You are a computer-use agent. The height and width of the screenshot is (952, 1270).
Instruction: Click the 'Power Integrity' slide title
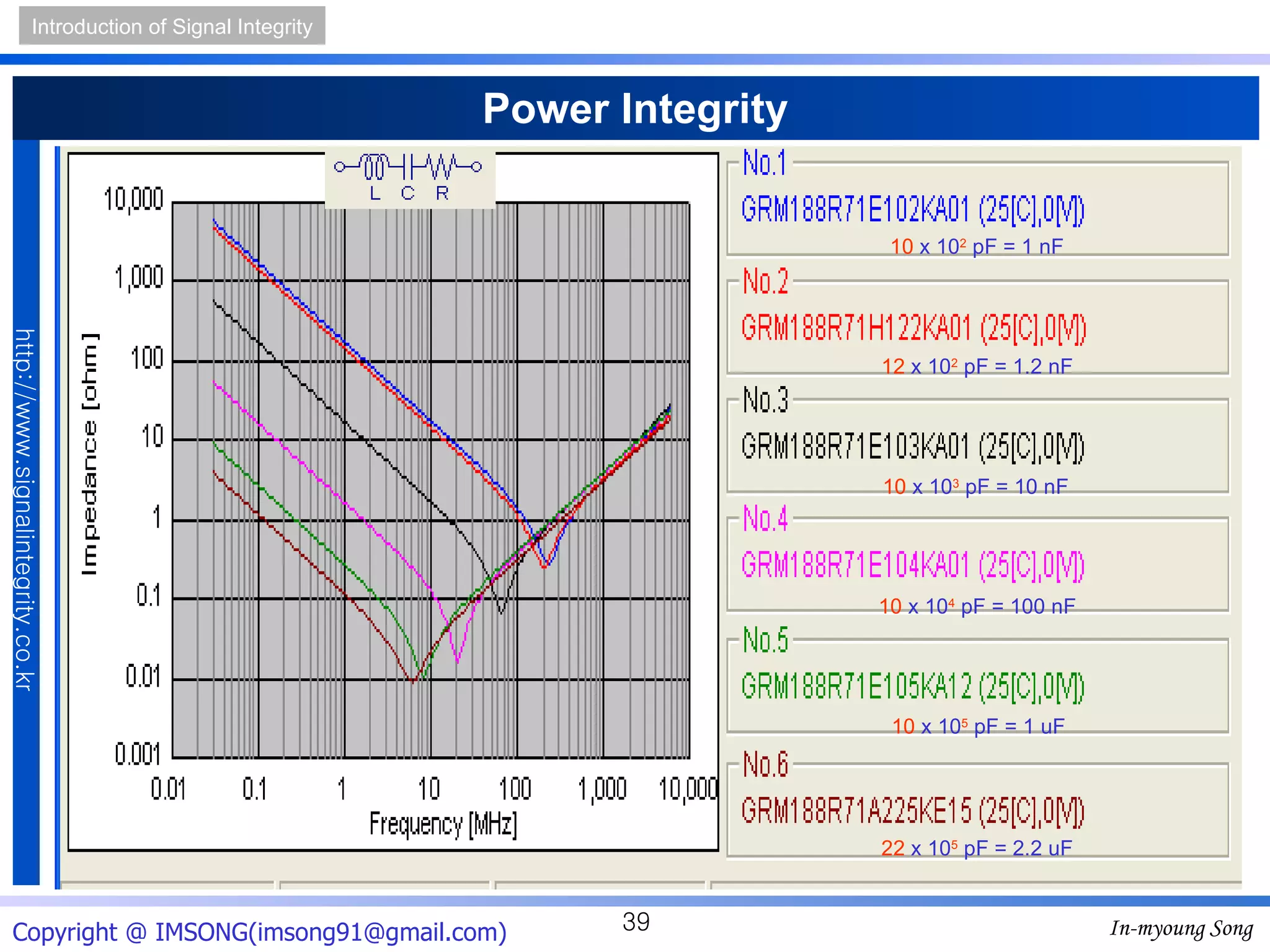pyautogui.click(x=635, y=108)
